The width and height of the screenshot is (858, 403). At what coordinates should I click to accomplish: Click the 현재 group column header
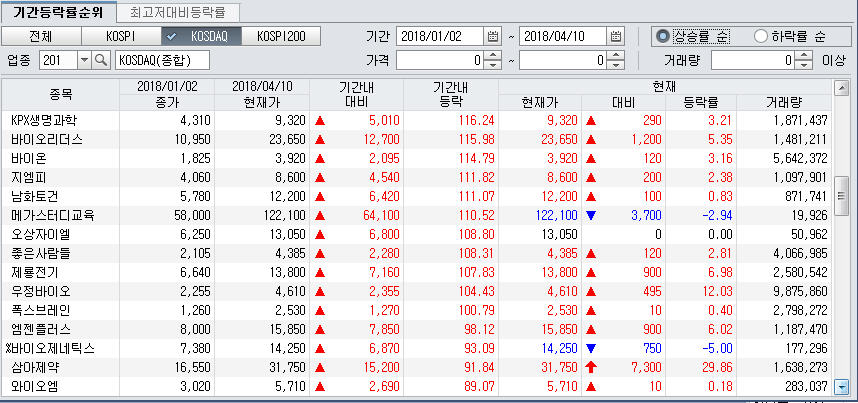pyautogui.click(x=665, y=87)
